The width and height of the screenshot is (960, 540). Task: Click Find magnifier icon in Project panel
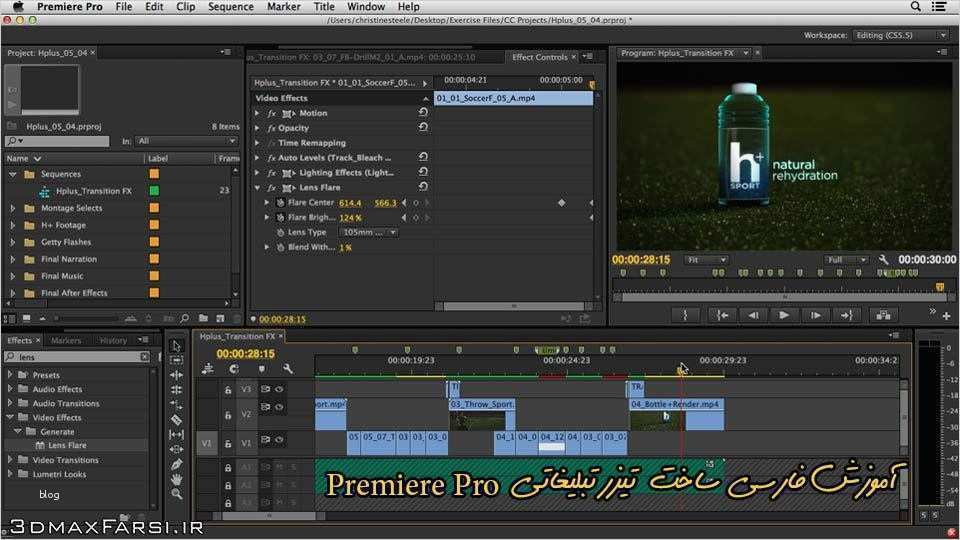pyautogui.click(x=184, y=318)
